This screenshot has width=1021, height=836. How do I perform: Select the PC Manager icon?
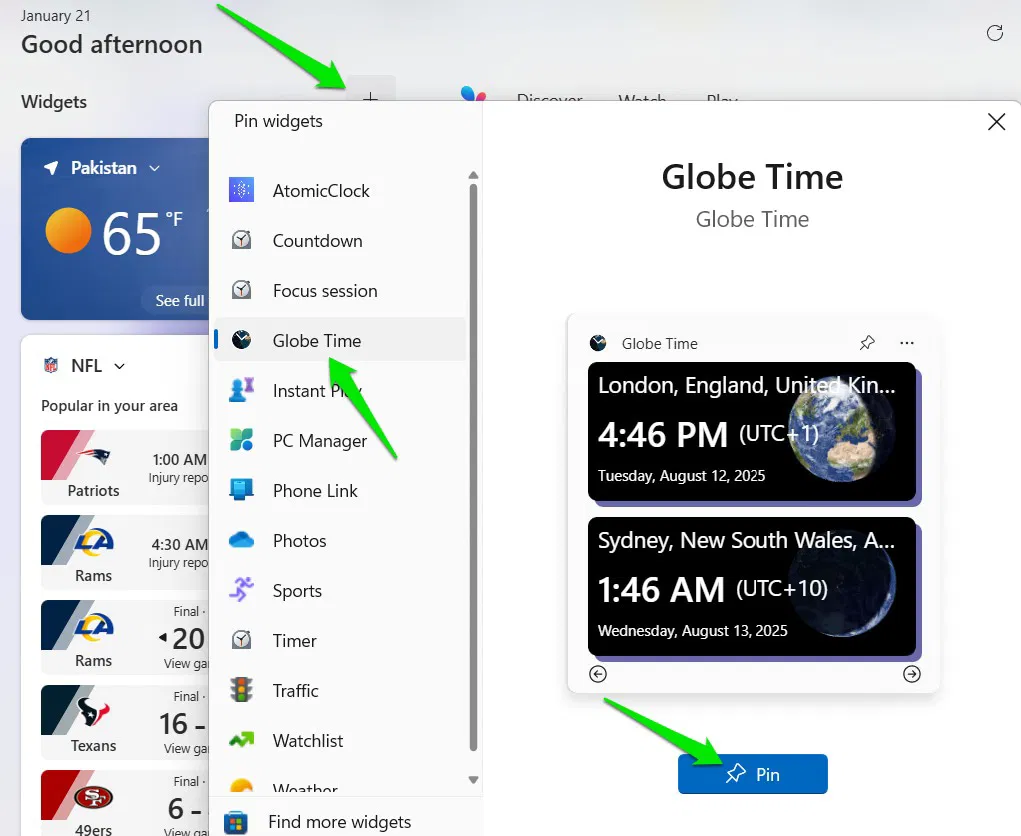[x=240, y=440]
